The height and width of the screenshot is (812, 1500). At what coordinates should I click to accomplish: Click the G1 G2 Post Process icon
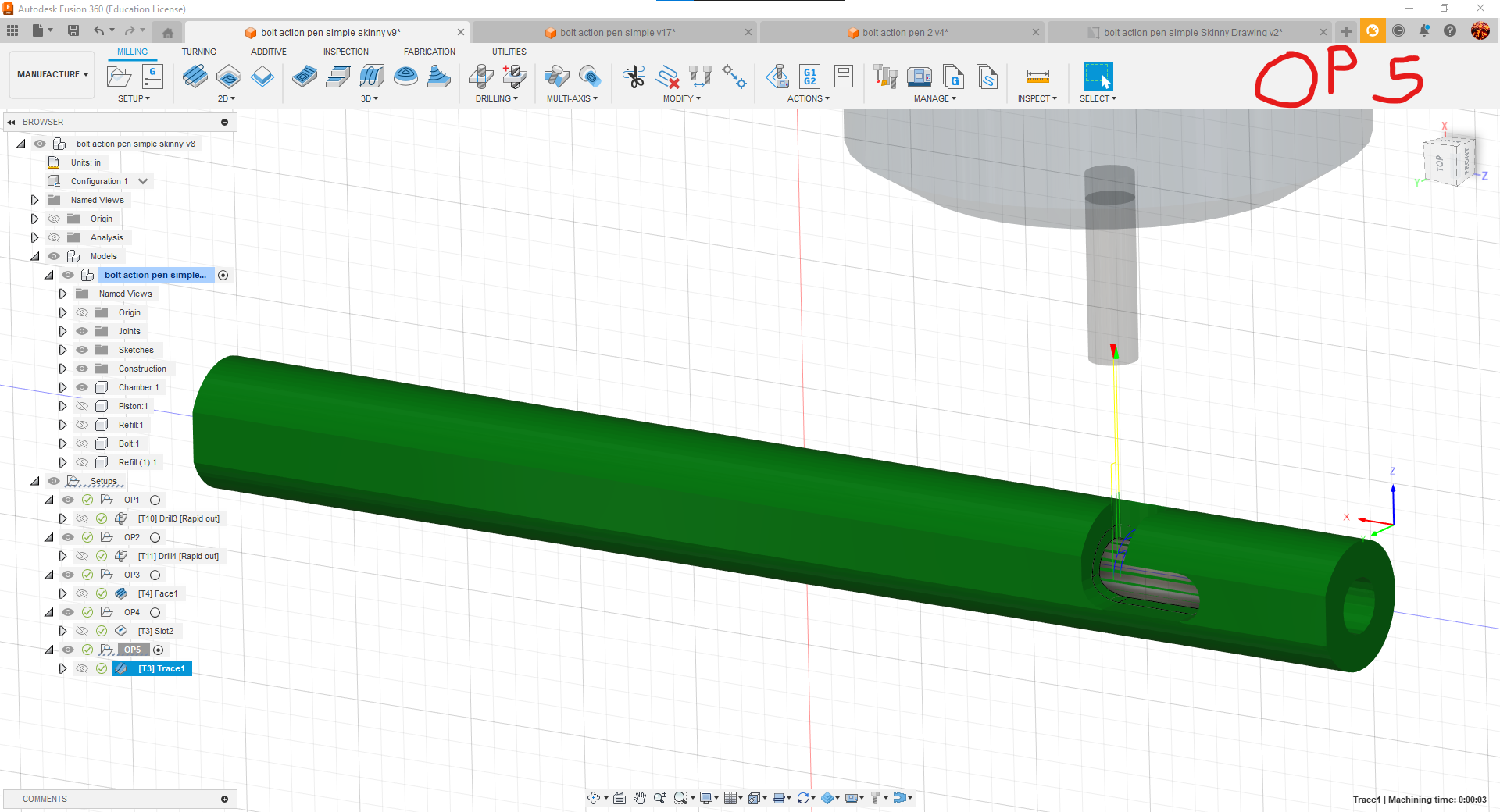pyautogui.click(x=810, y=77)
